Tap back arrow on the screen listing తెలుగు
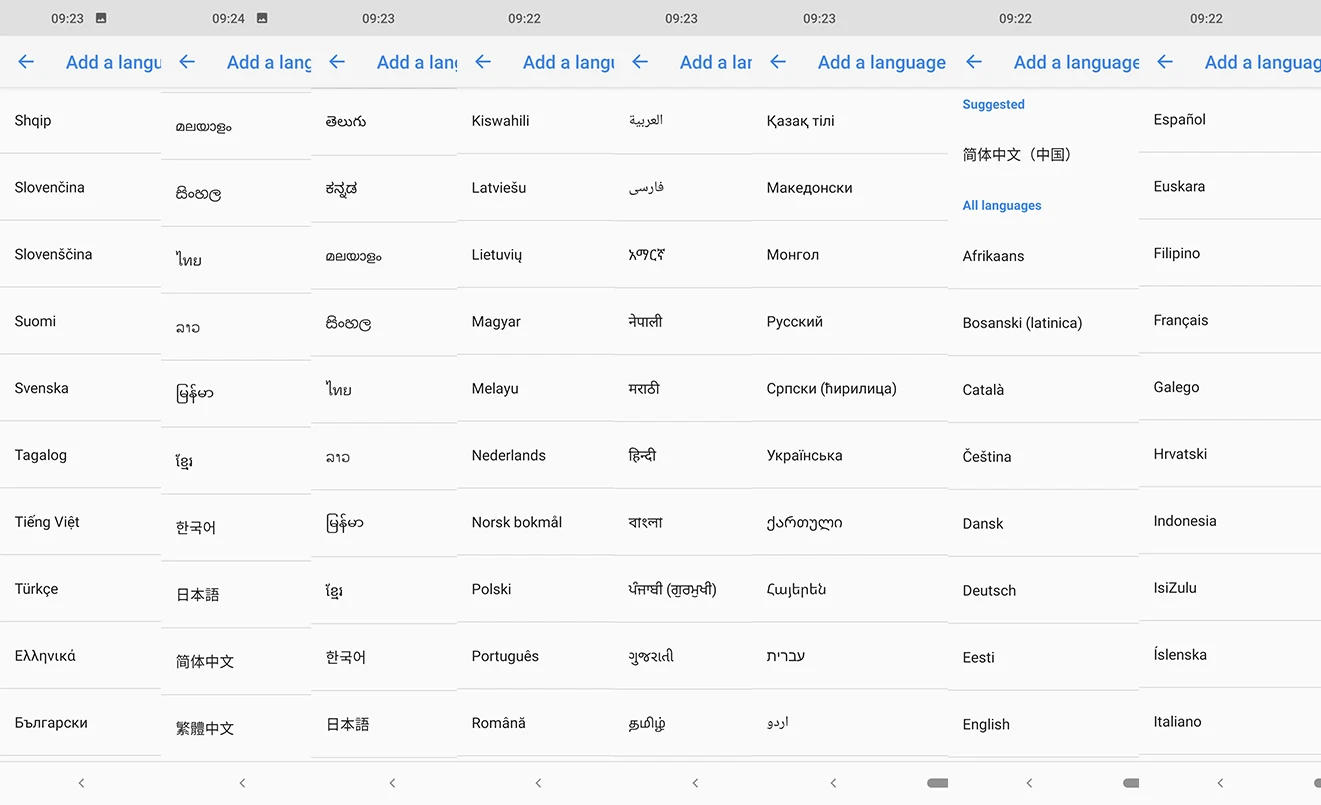 (x=337, y=62)
